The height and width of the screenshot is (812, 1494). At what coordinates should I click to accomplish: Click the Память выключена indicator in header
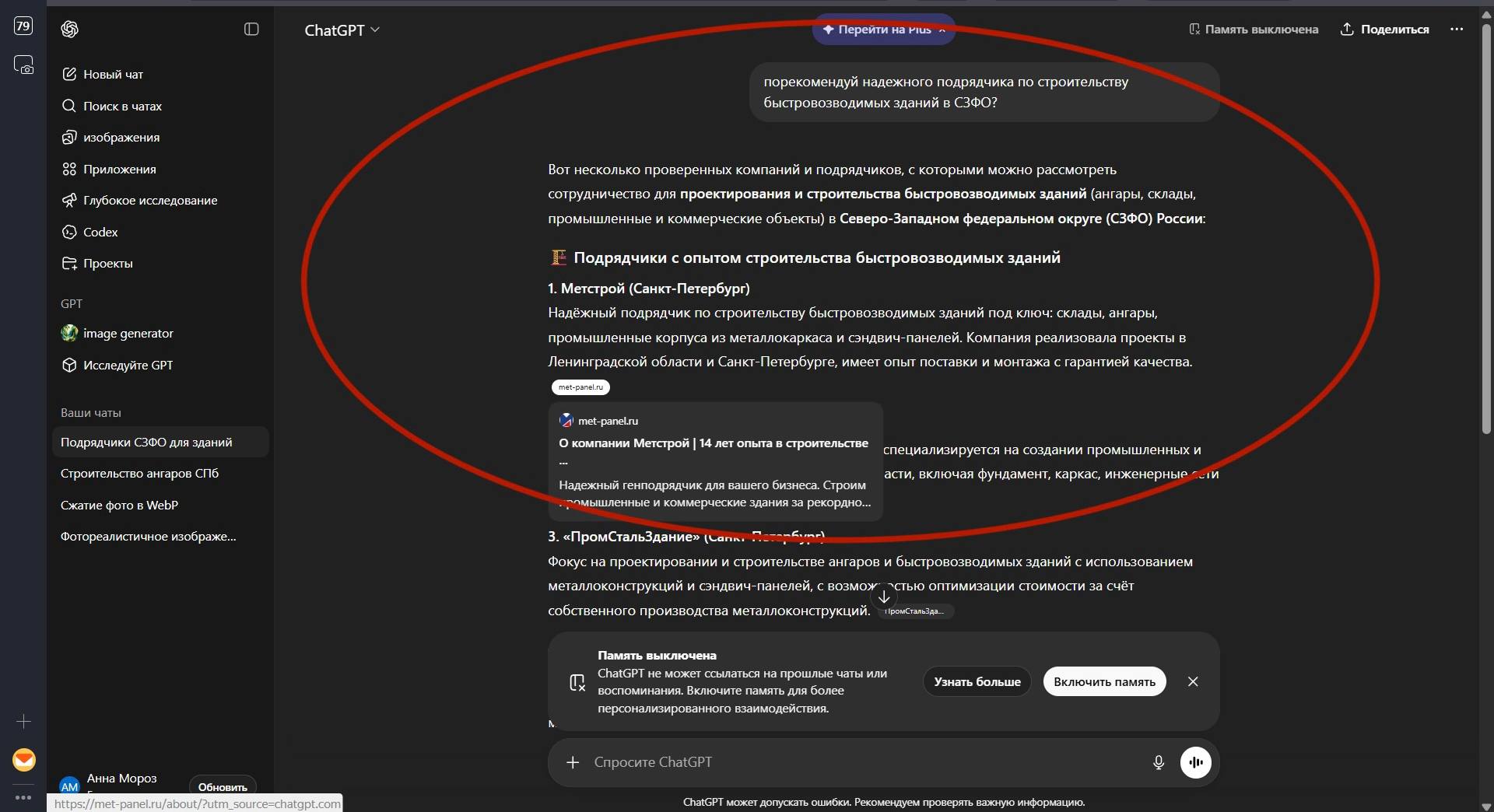click(x=1254, y=30)
